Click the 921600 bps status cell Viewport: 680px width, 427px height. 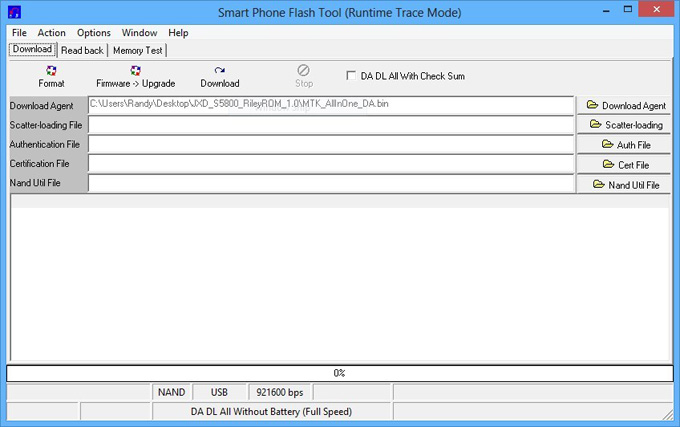pyautogui.click(x=280, y=392)
